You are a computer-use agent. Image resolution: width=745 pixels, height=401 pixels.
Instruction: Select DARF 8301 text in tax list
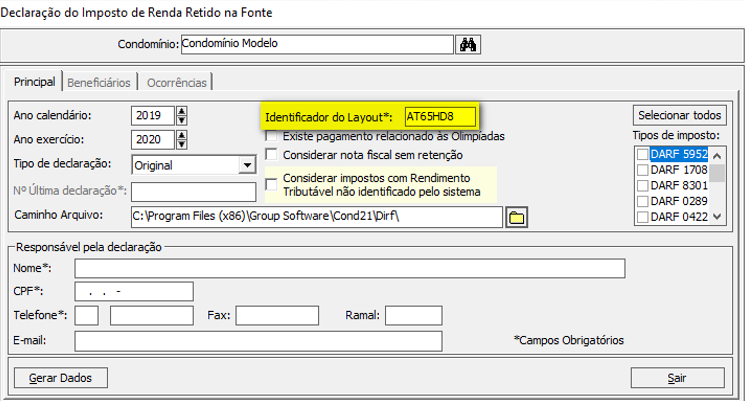coord(679,185)
